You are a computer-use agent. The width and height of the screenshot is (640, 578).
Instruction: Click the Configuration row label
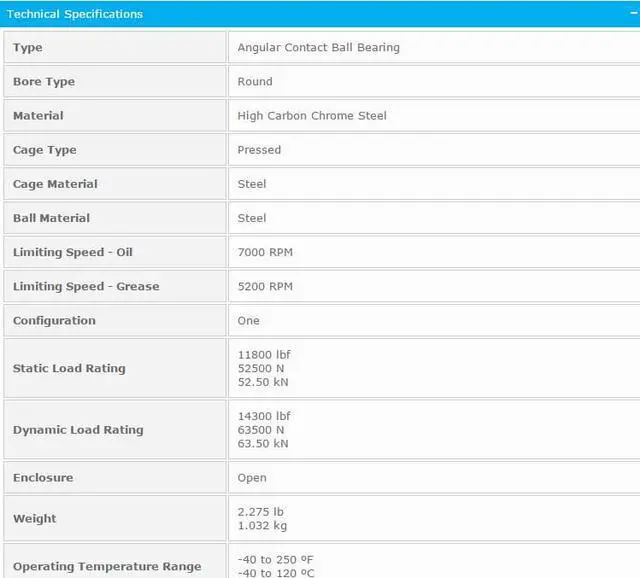[54, 320]
